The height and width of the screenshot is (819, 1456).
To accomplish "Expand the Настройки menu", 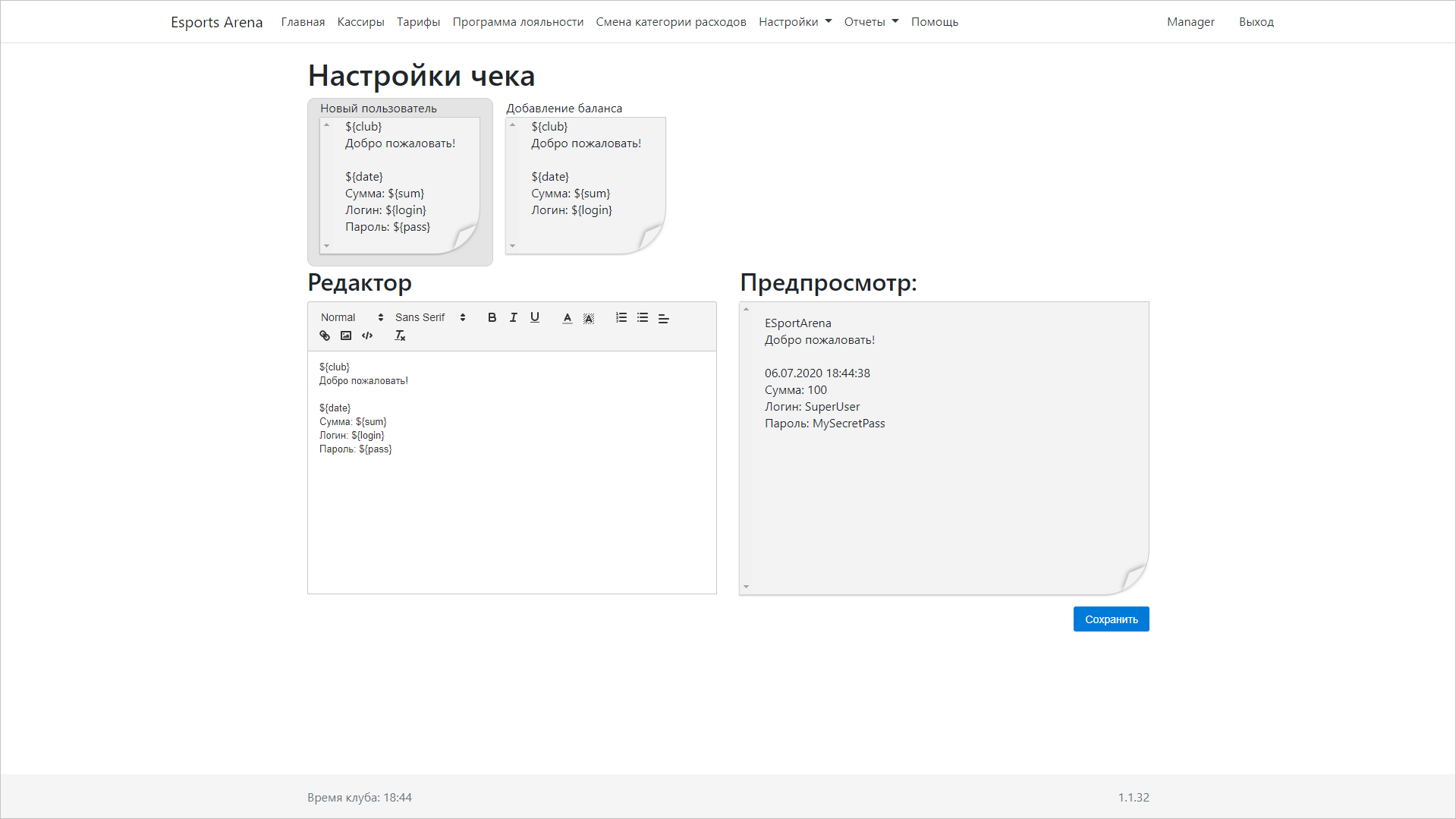I will click(794, 21).
